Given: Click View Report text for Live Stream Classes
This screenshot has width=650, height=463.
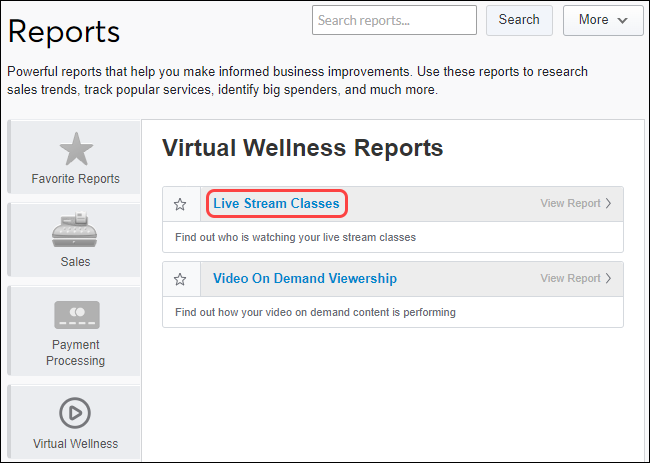Looking at the screenshot, I should click(x=570, y=204).
